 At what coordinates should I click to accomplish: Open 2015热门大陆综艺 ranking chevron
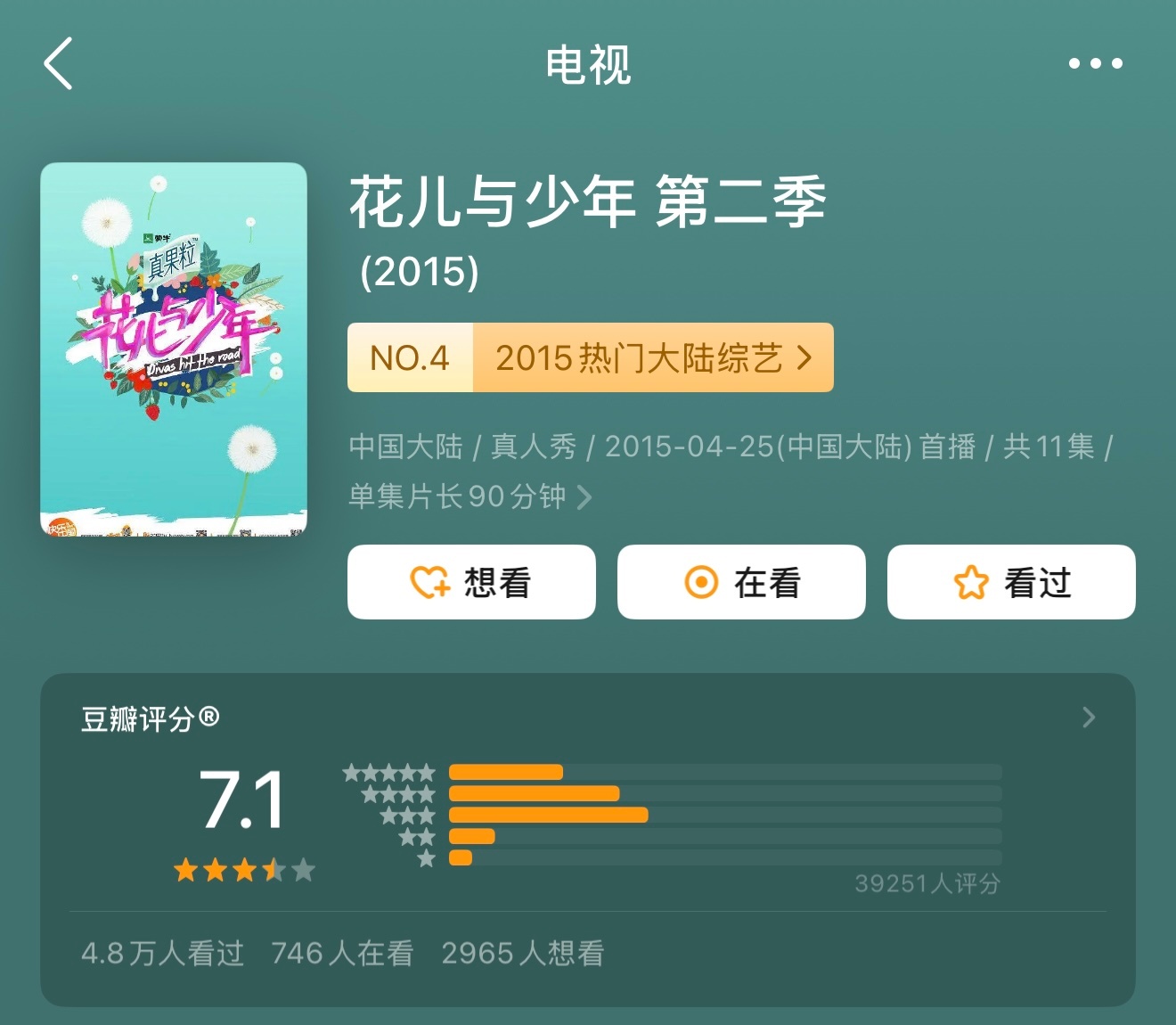pos(804,357)
